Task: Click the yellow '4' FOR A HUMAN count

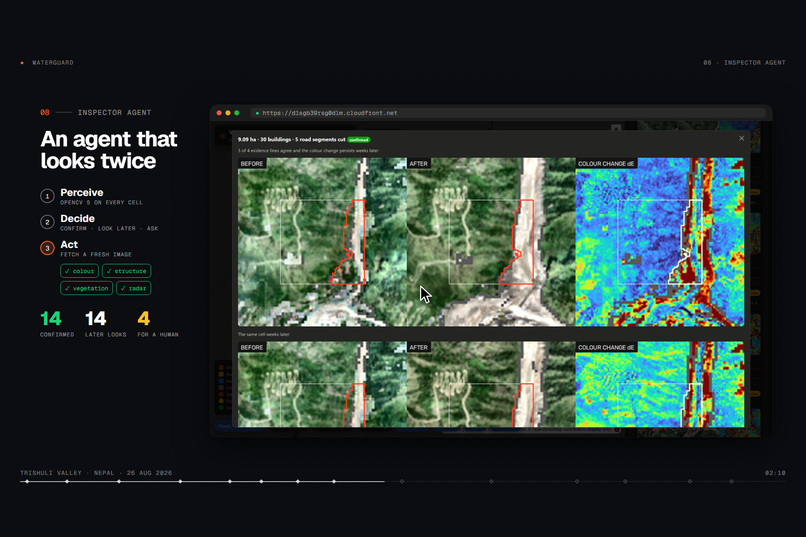Action: [143, 319]
